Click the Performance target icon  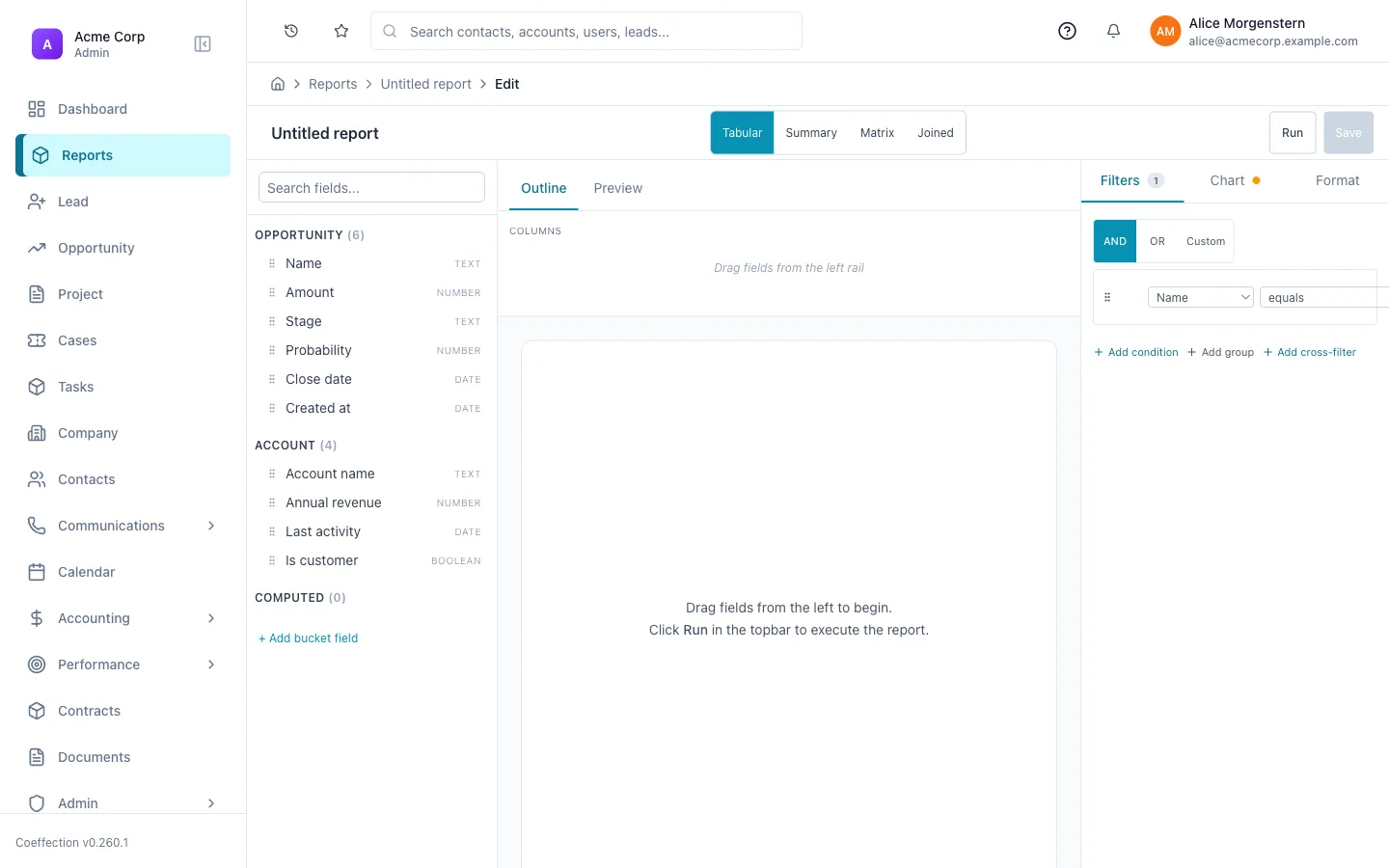pyautogui.click(x=37, y=665)
